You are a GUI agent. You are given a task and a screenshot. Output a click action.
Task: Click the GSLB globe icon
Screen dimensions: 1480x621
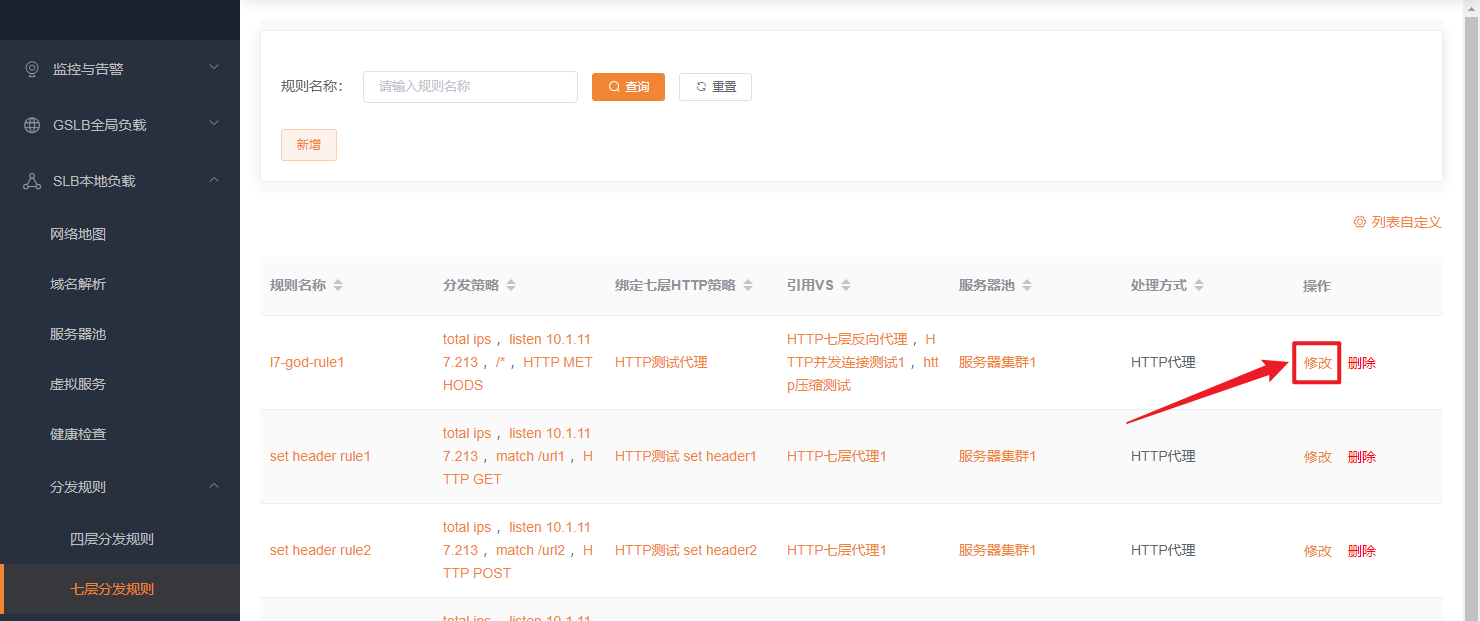pos(32,125)
